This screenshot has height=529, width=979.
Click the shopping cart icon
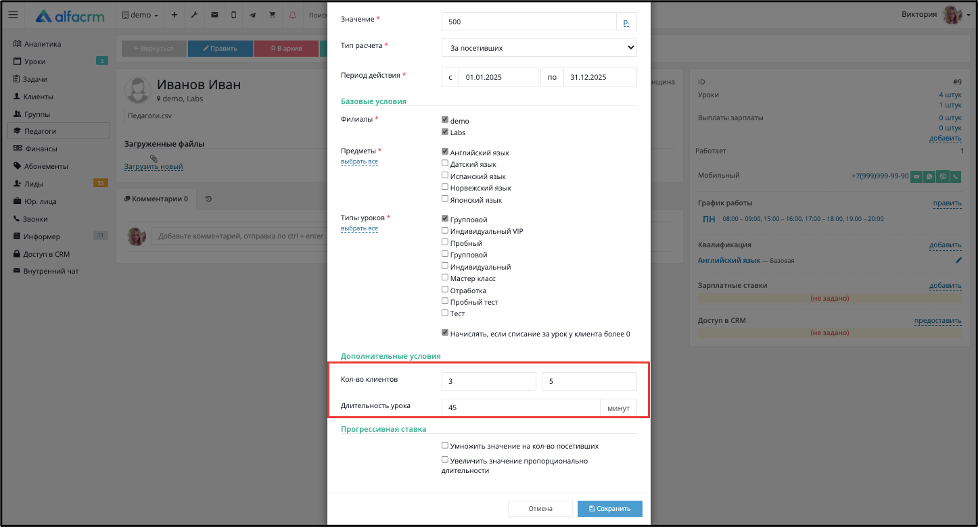click(x=272, y=15)
